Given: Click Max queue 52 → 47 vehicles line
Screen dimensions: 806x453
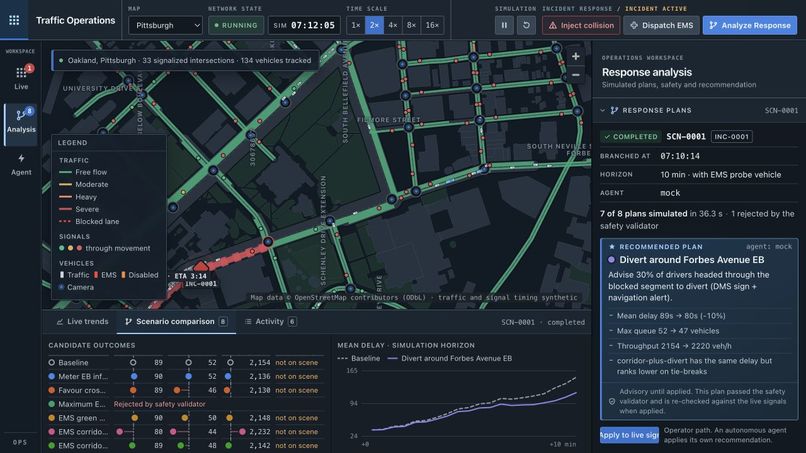Looking at the screenshot, I should (668, 331).
